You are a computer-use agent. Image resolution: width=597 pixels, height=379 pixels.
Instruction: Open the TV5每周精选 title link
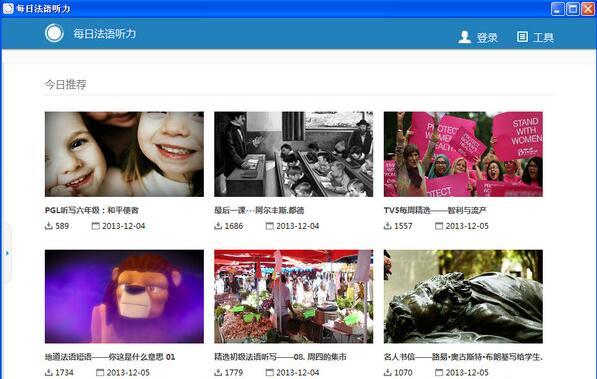(435, 210)
